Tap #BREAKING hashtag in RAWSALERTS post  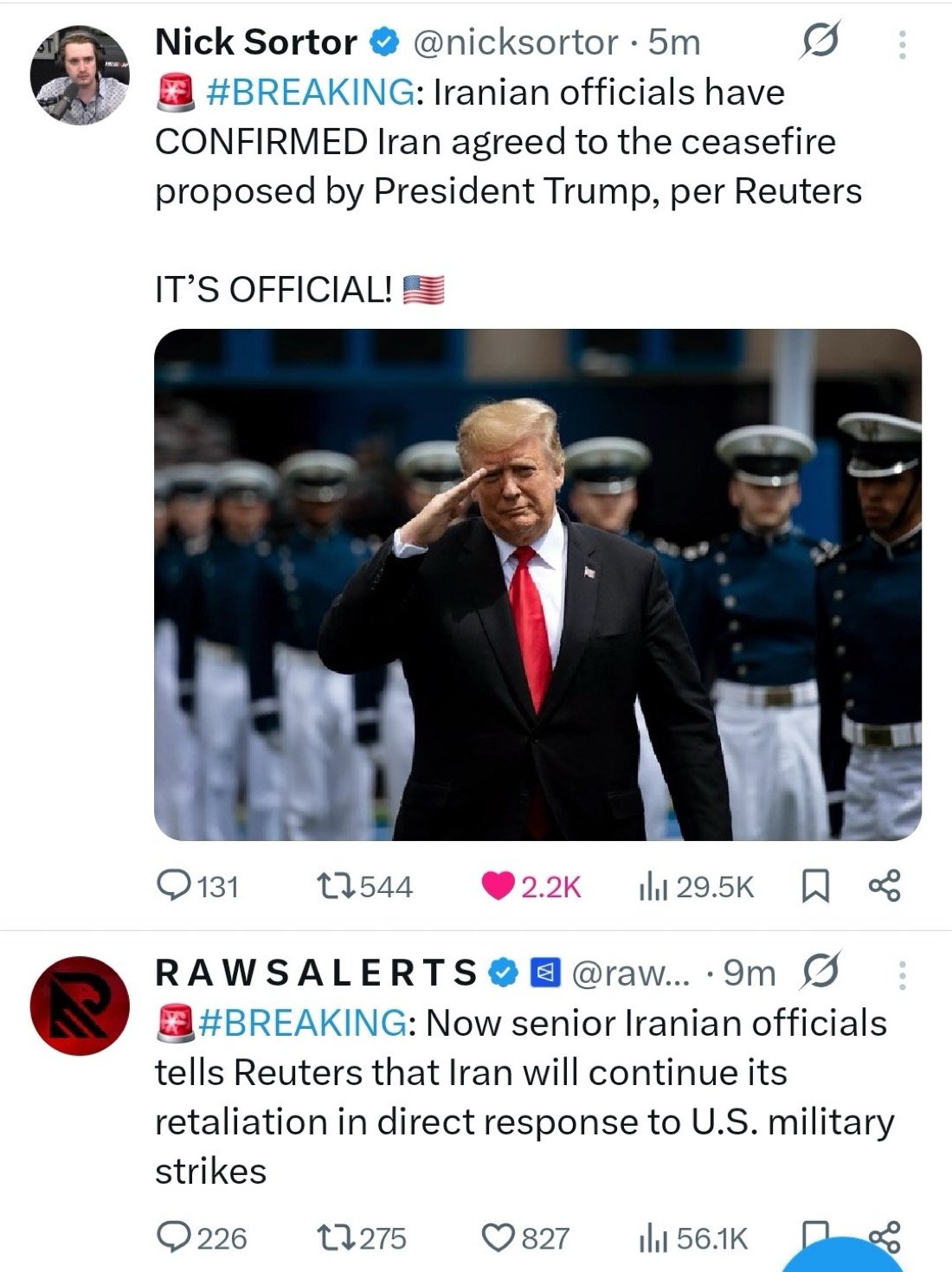pyautogui.click(x=302, y=1023)
